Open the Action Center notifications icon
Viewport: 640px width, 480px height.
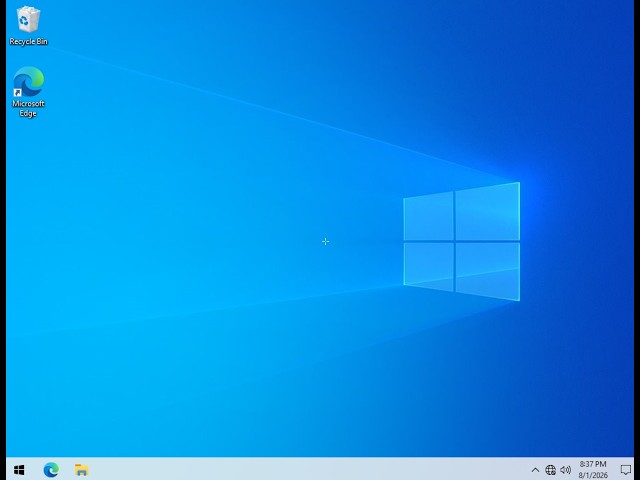tap(625, 470)
